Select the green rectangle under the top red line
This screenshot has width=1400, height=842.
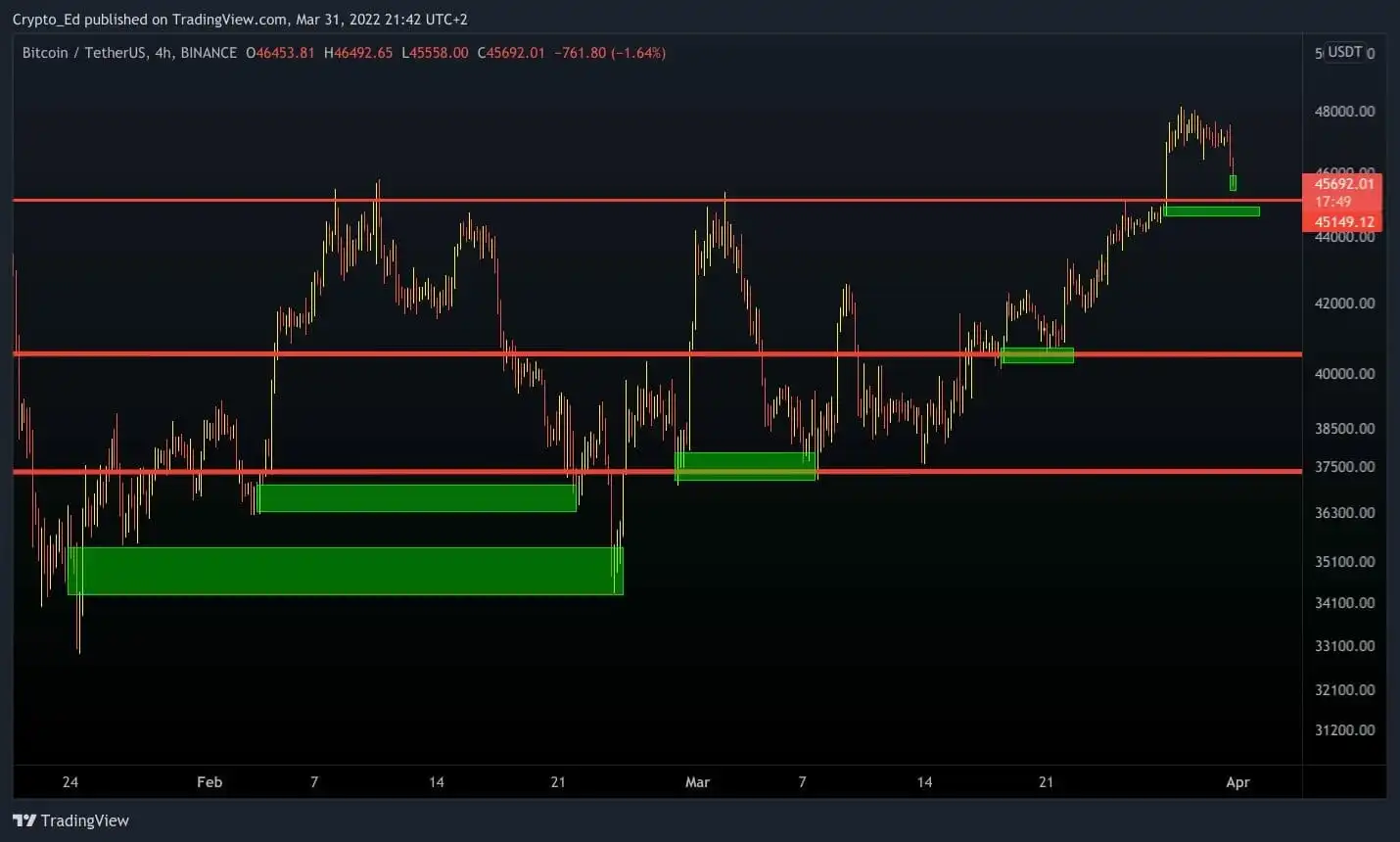pos(1211,211)
